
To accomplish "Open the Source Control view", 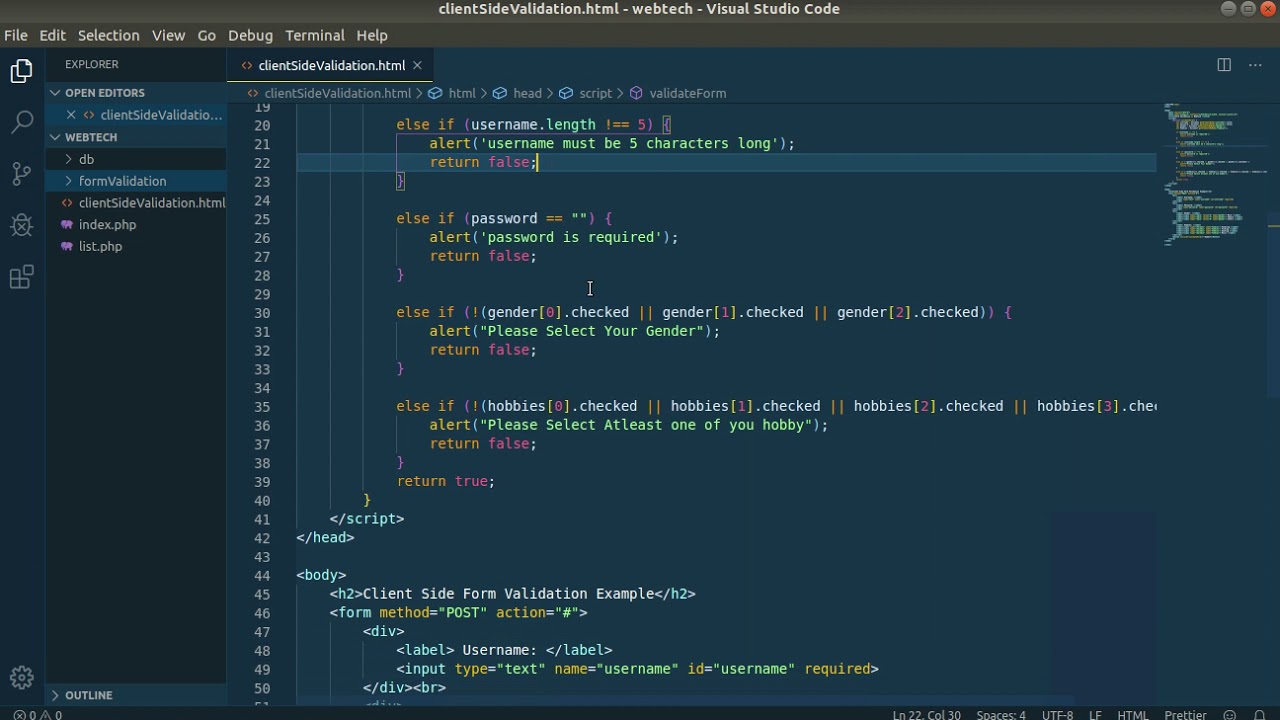I will 22,174.
